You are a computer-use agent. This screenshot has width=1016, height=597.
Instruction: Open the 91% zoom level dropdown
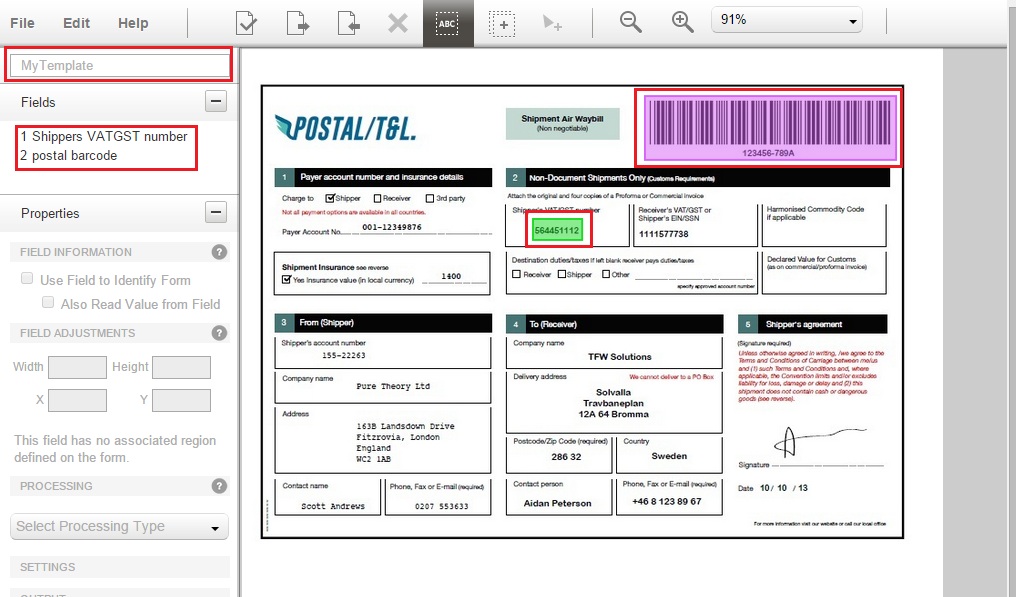coord(786,20)
